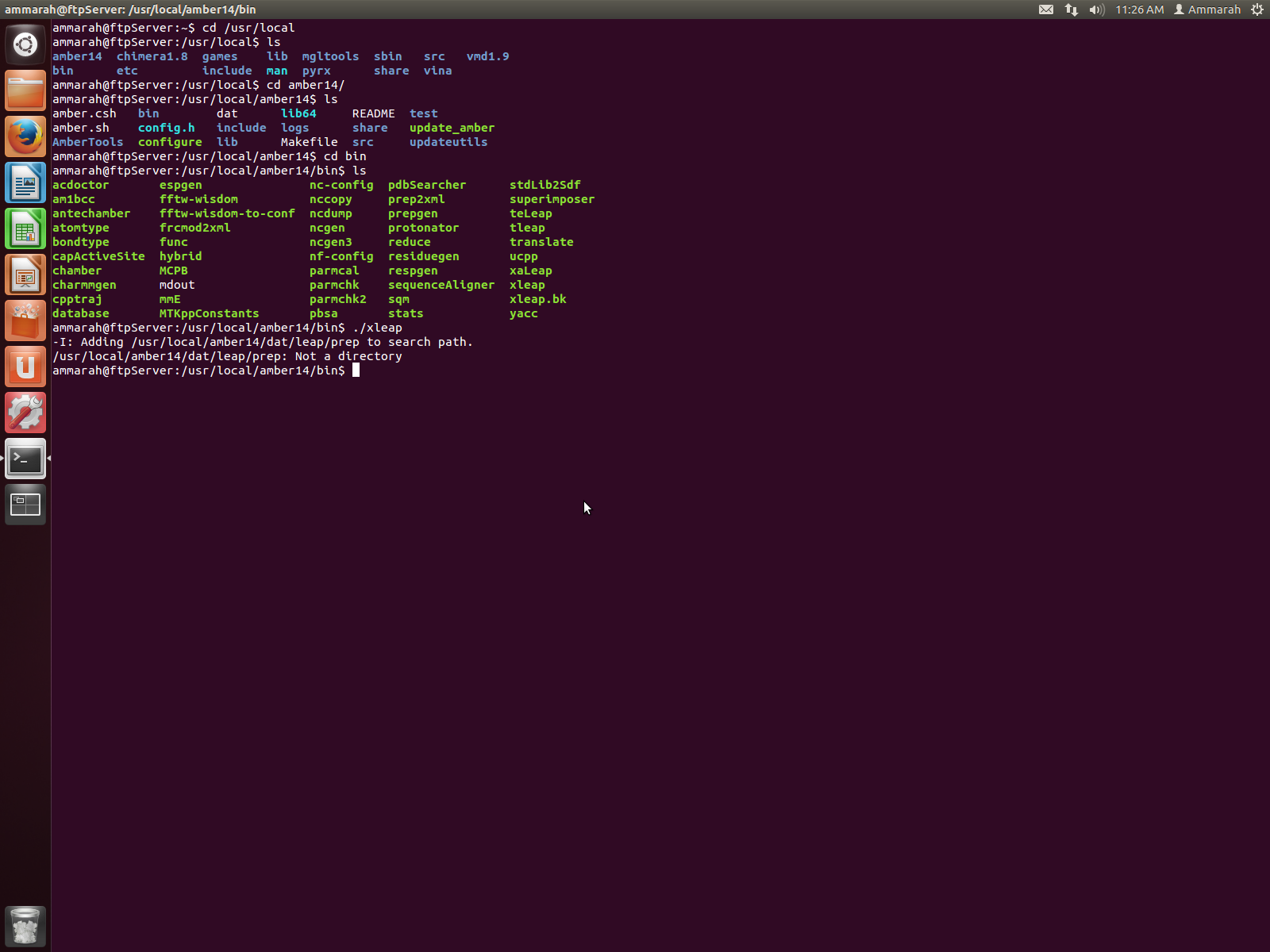Image resolution: width=1270 pixels, height=952 pixels.
Task: Select the Terminal icon in the launcher
Action: click(x=25, y=459)
